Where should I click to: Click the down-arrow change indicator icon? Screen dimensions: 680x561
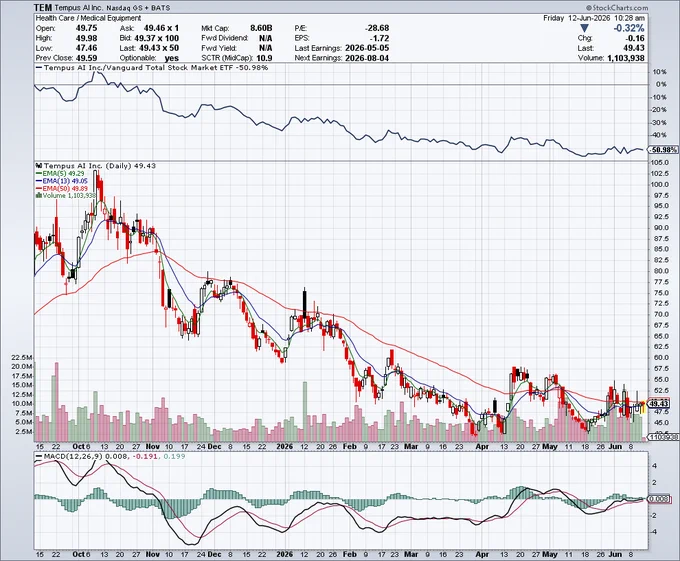(585, 28)
